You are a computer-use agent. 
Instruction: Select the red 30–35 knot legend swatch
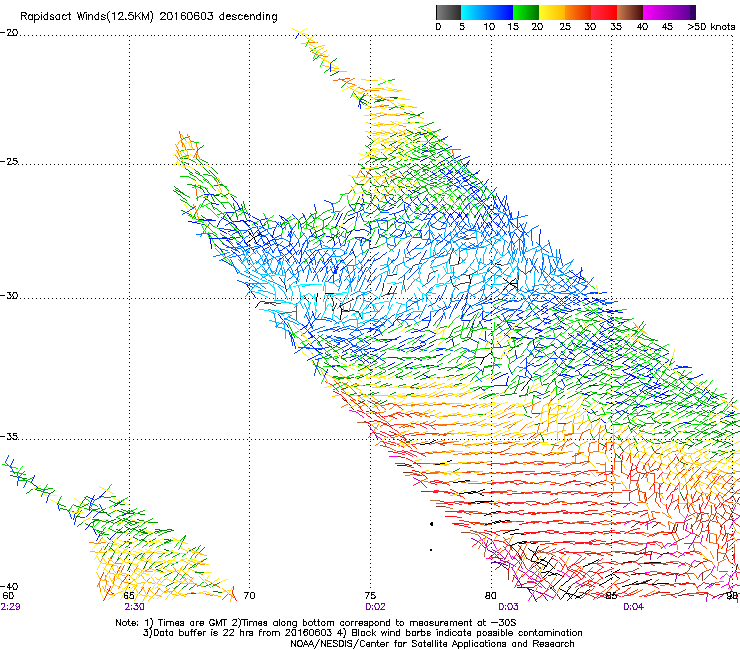click(x=604, y=12)
